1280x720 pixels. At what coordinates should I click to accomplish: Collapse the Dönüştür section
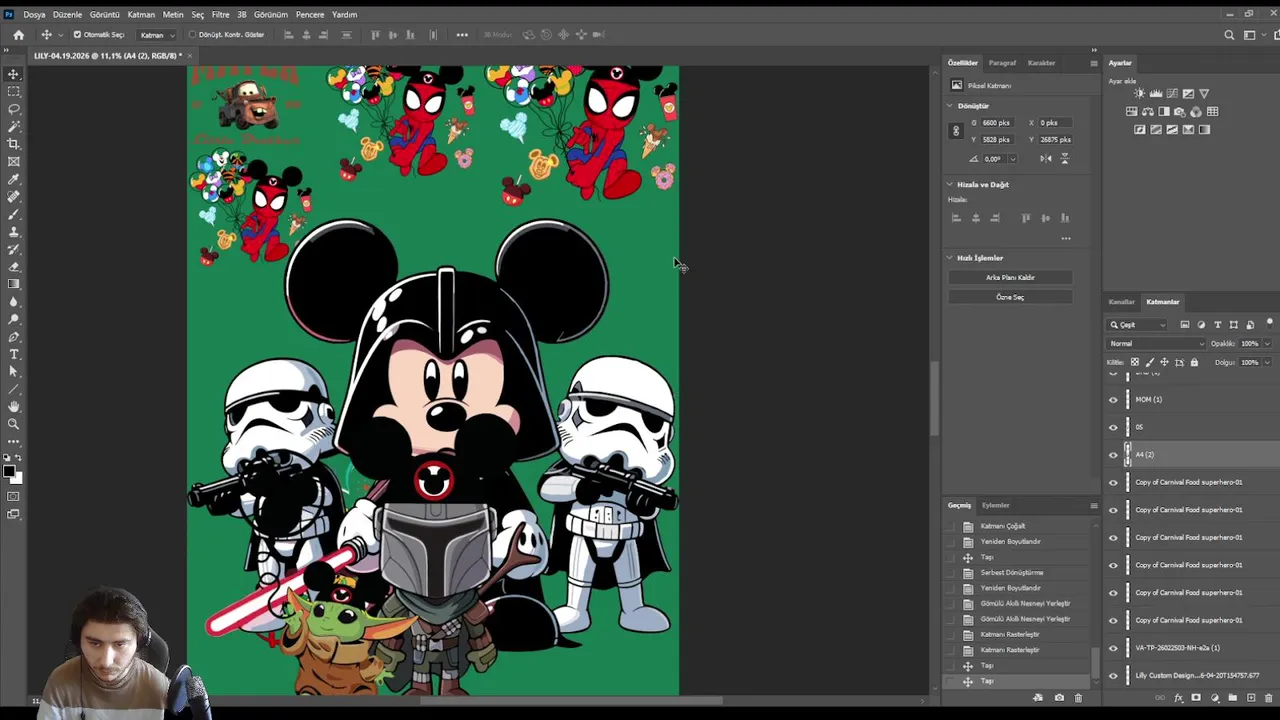tap(950, 106)
